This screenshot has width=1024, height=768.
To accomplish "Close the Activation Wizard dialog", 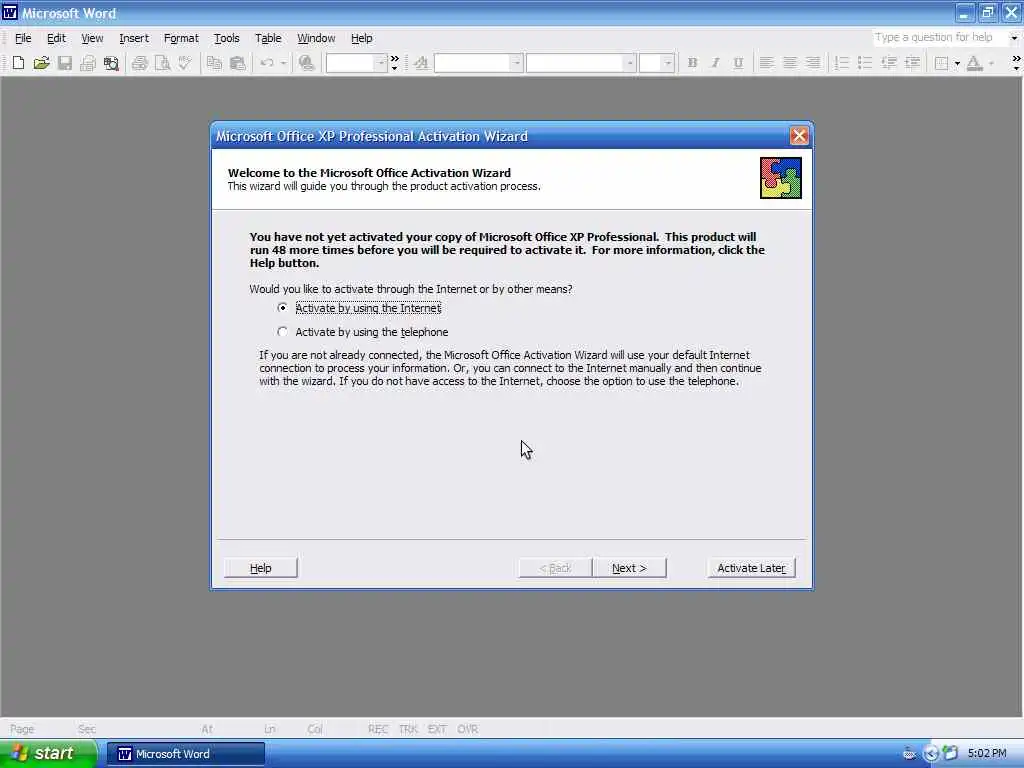I will 799,136.
